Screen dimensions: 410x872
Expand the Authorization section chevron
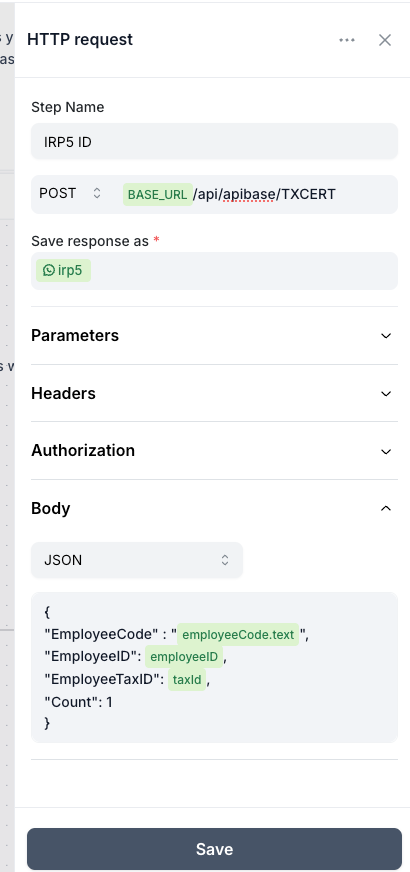pos(386,451)
